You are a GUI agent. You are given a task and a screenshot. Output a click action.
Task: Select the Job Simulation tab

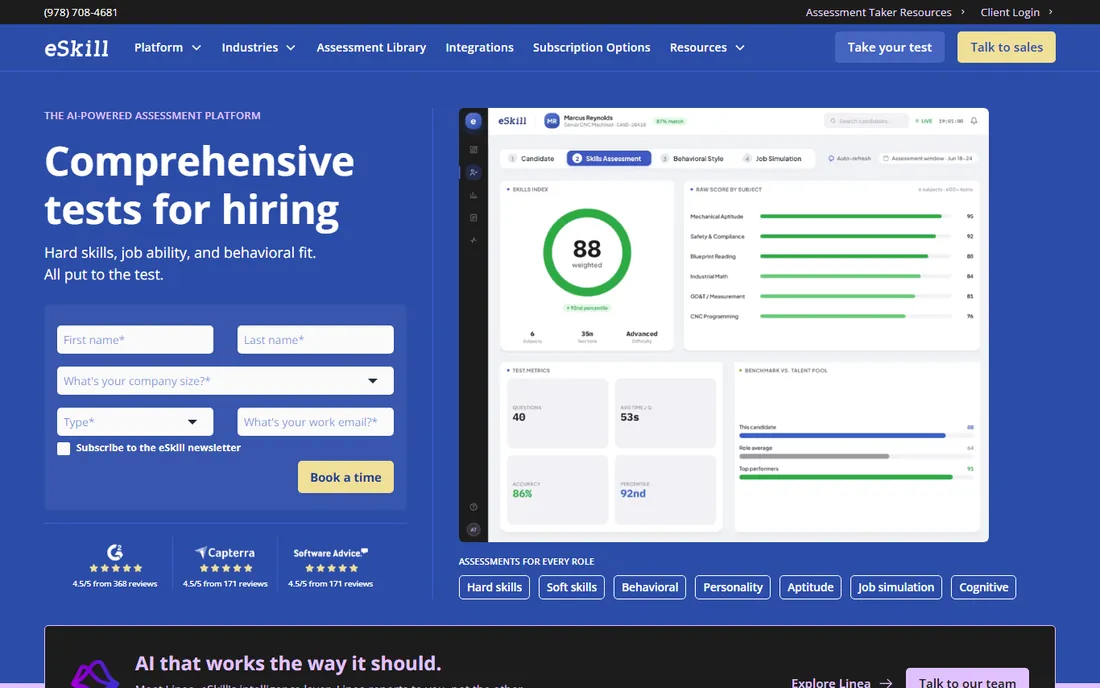772,158
